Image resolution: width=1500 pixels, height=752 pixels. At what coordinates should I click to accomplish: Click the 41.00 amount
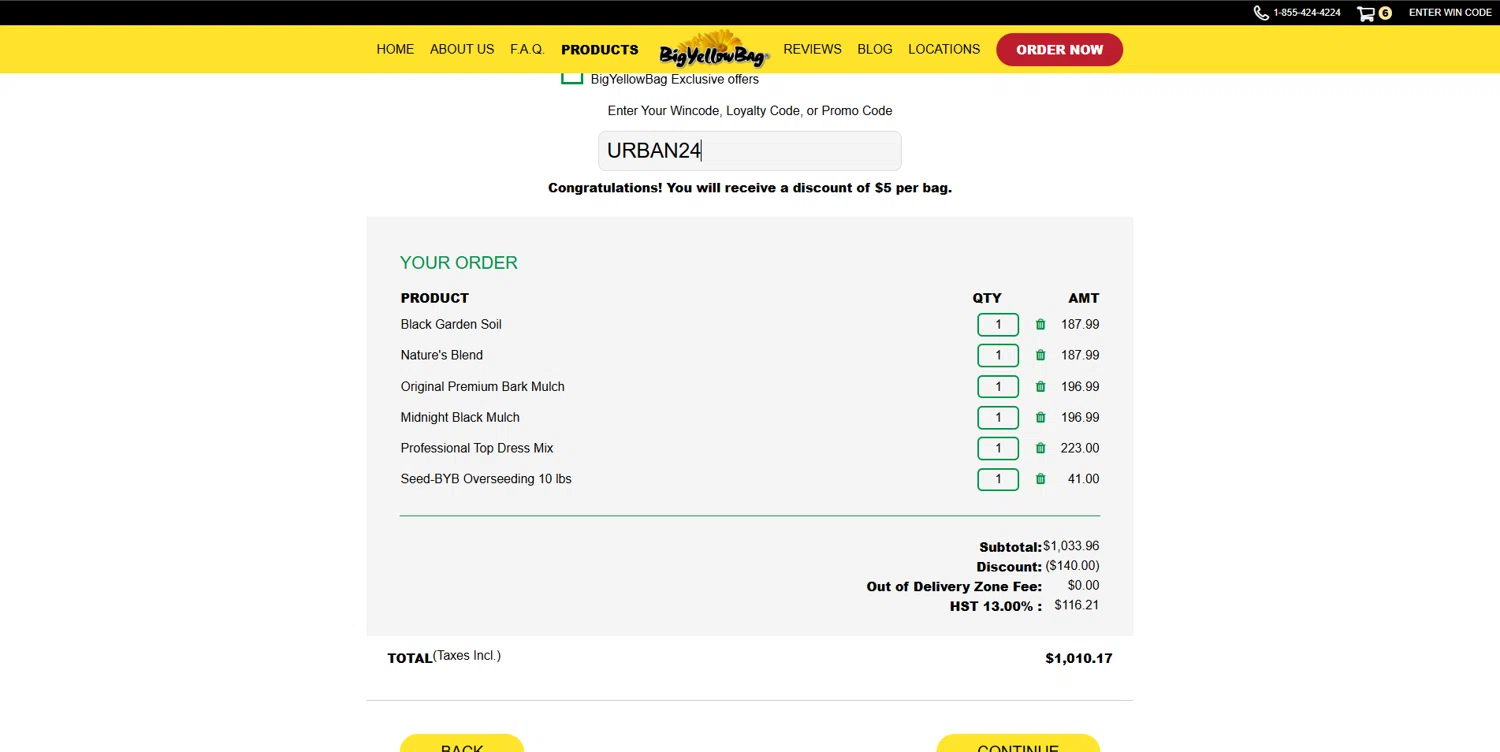pos(1083,479)
